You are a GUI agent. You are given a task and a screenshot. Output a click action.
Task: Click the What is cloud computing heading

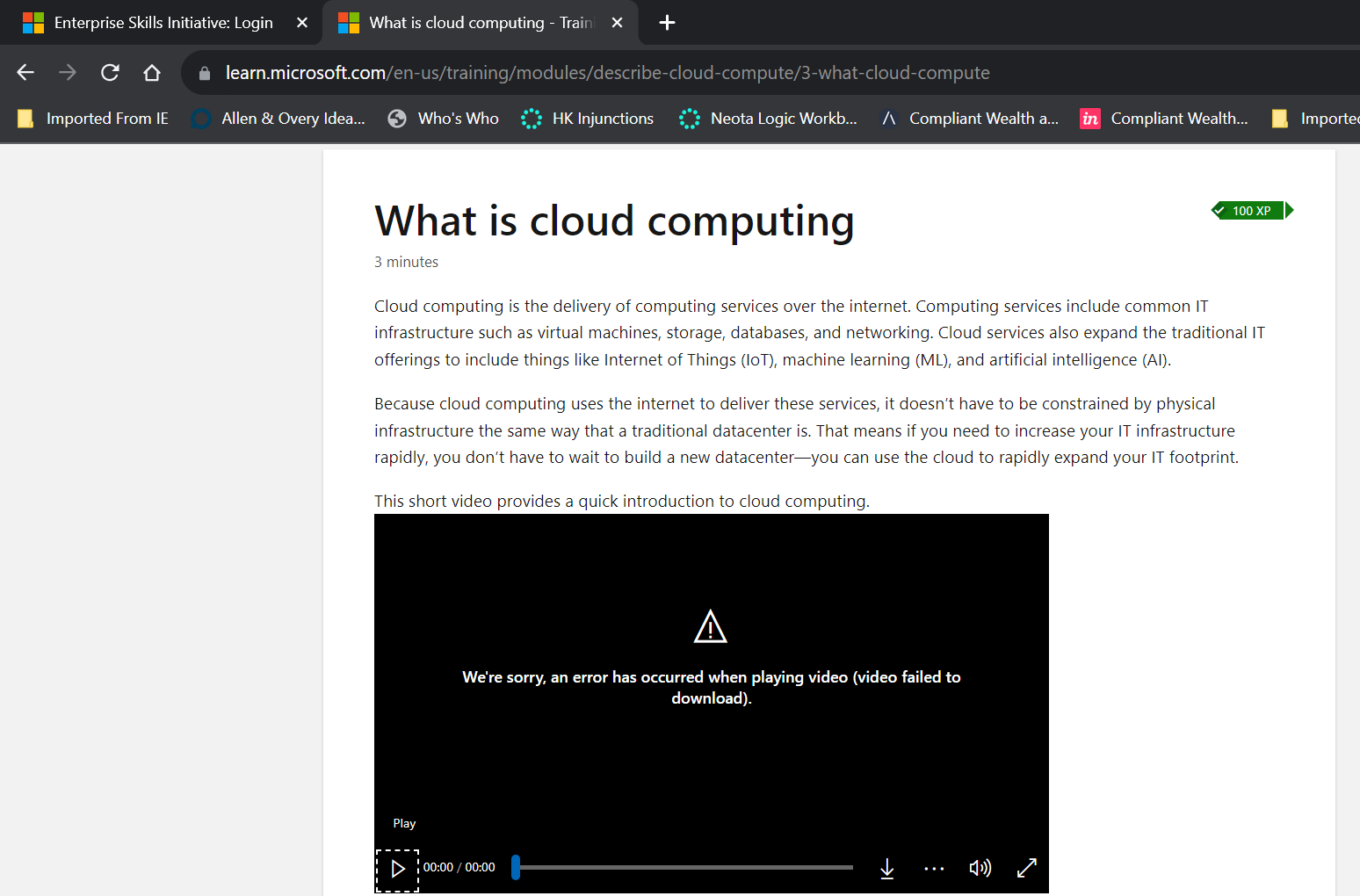(614, 220)
